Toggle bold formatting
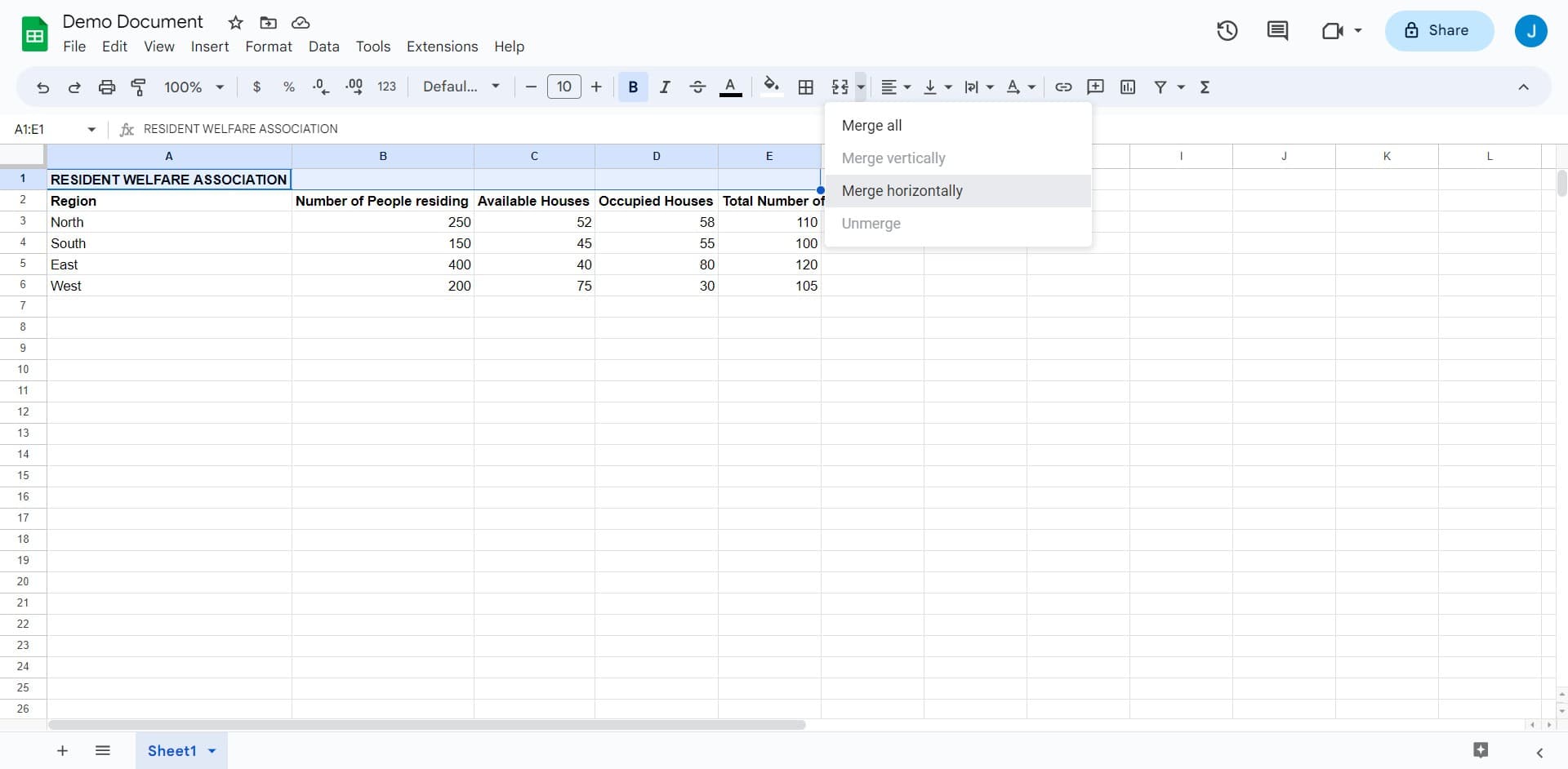Screen dimensions: 1568x769 [633, 87]
